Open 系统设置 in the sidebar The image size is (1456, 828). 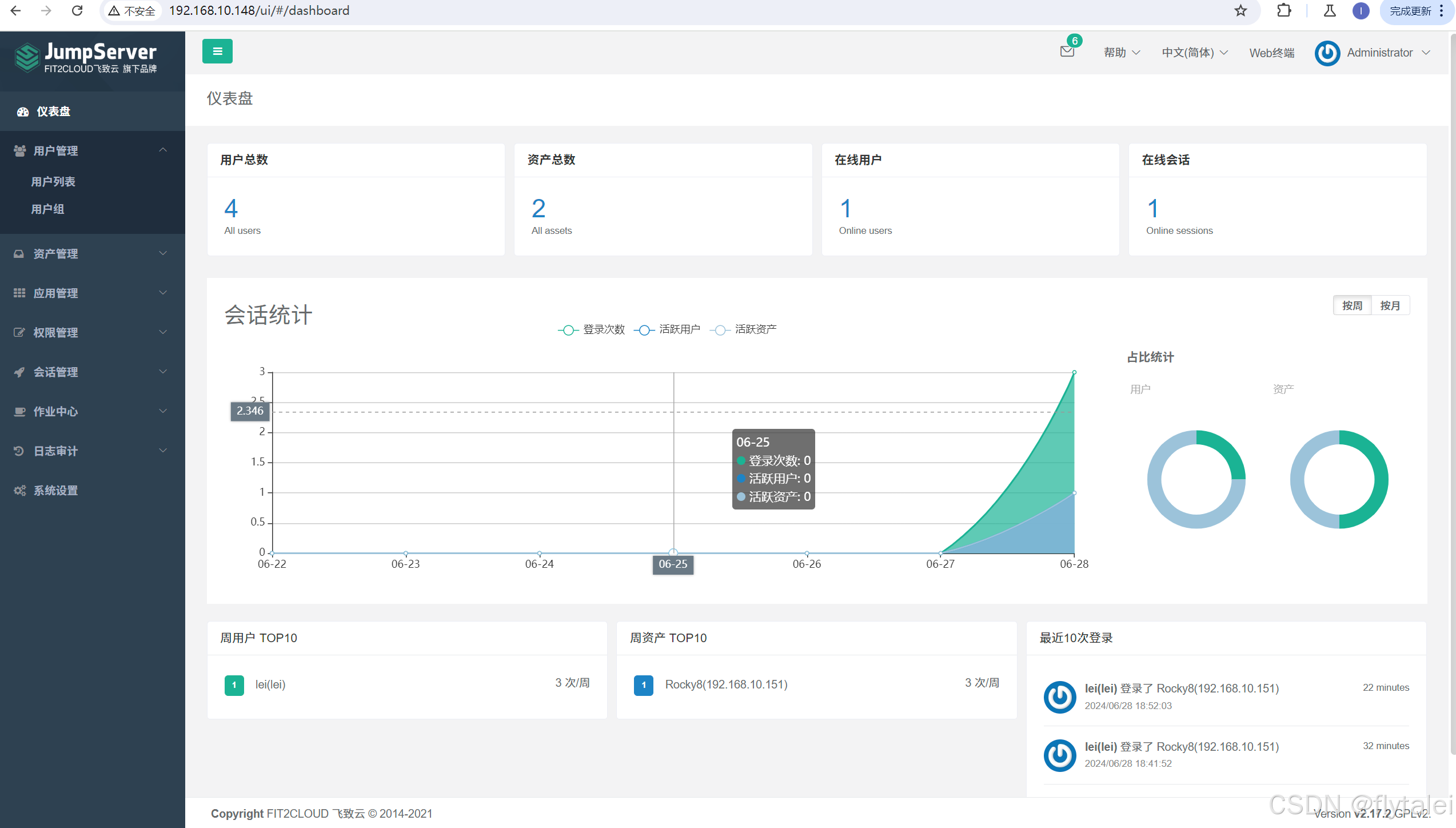(93, 490)
